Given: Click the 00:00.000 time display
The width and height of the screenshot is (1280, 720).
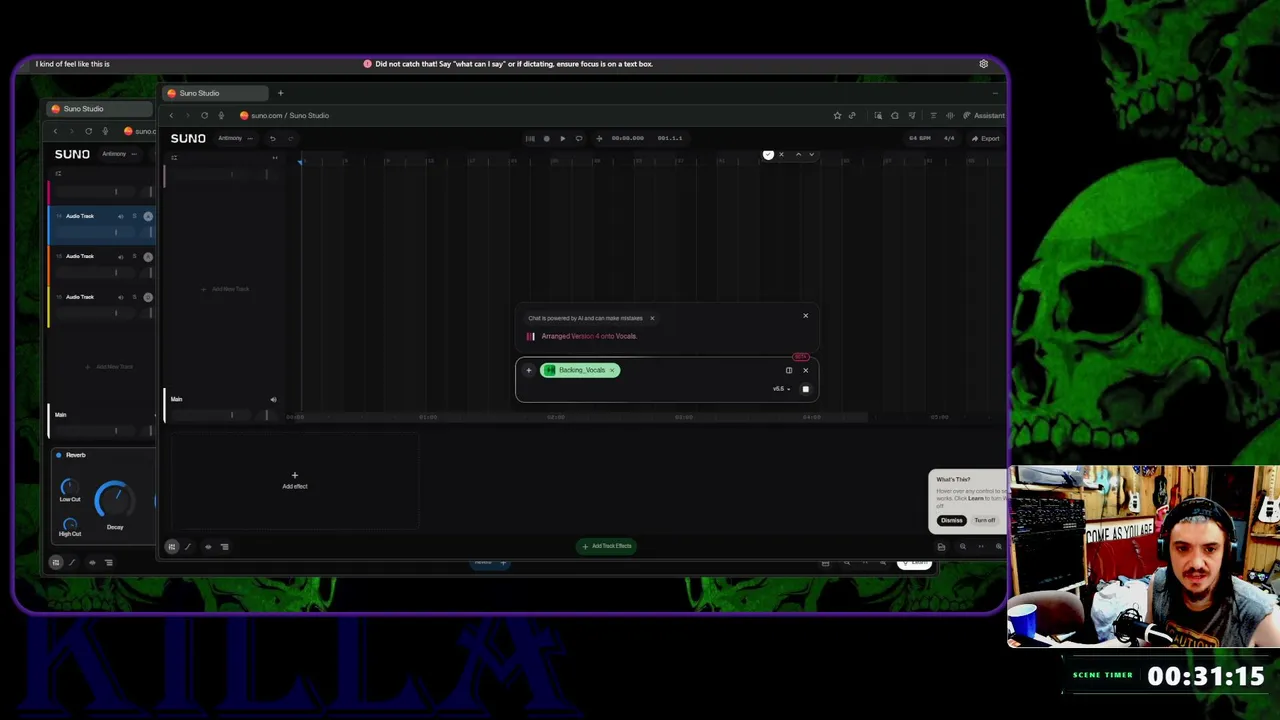Looking at the screenshot, I should pos(628,138).
